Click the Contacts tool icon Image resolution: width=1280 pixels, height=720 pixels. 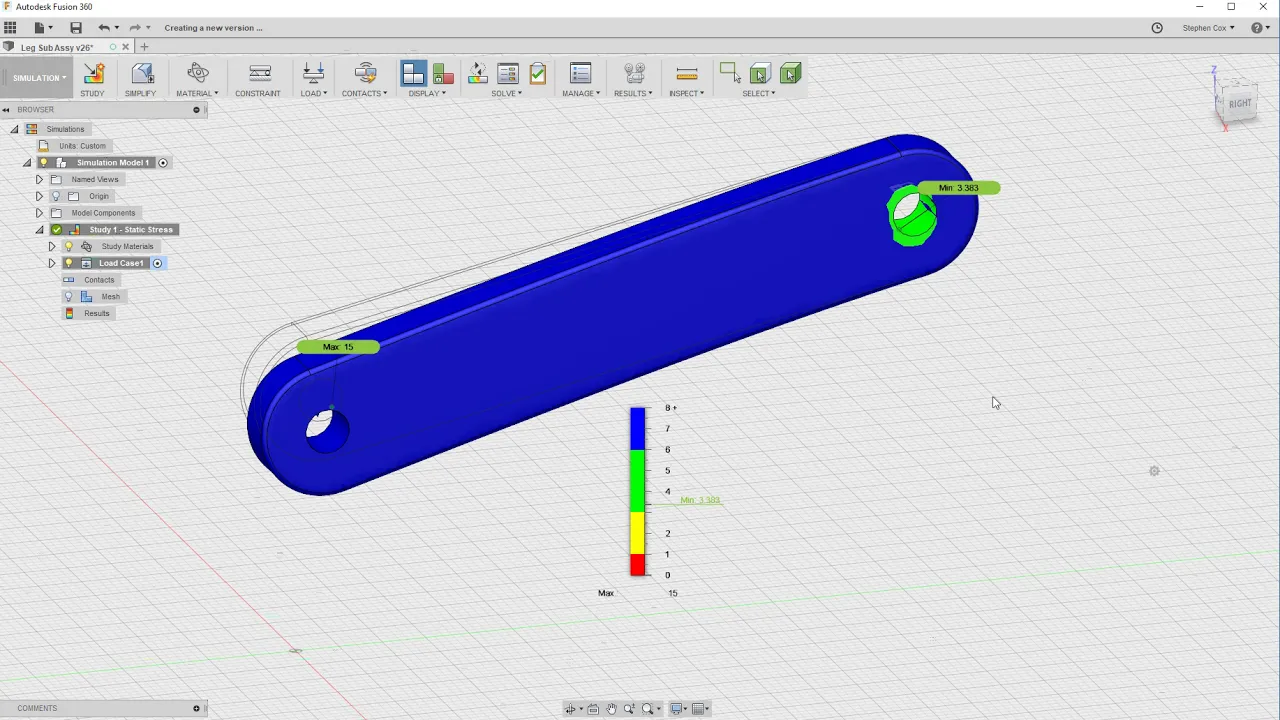point(365,73)
